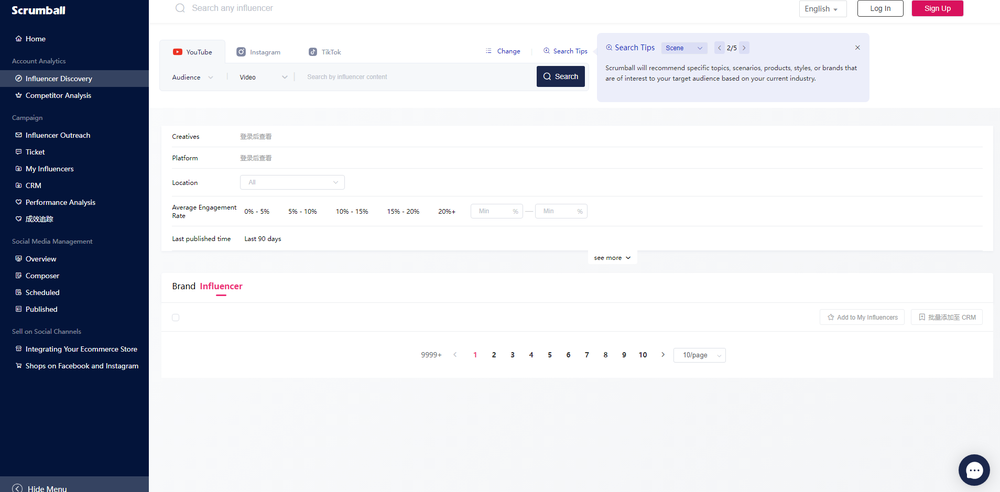Select the Influencer tab
This screenshot has height=492, width=1000.
click(221, 287)
